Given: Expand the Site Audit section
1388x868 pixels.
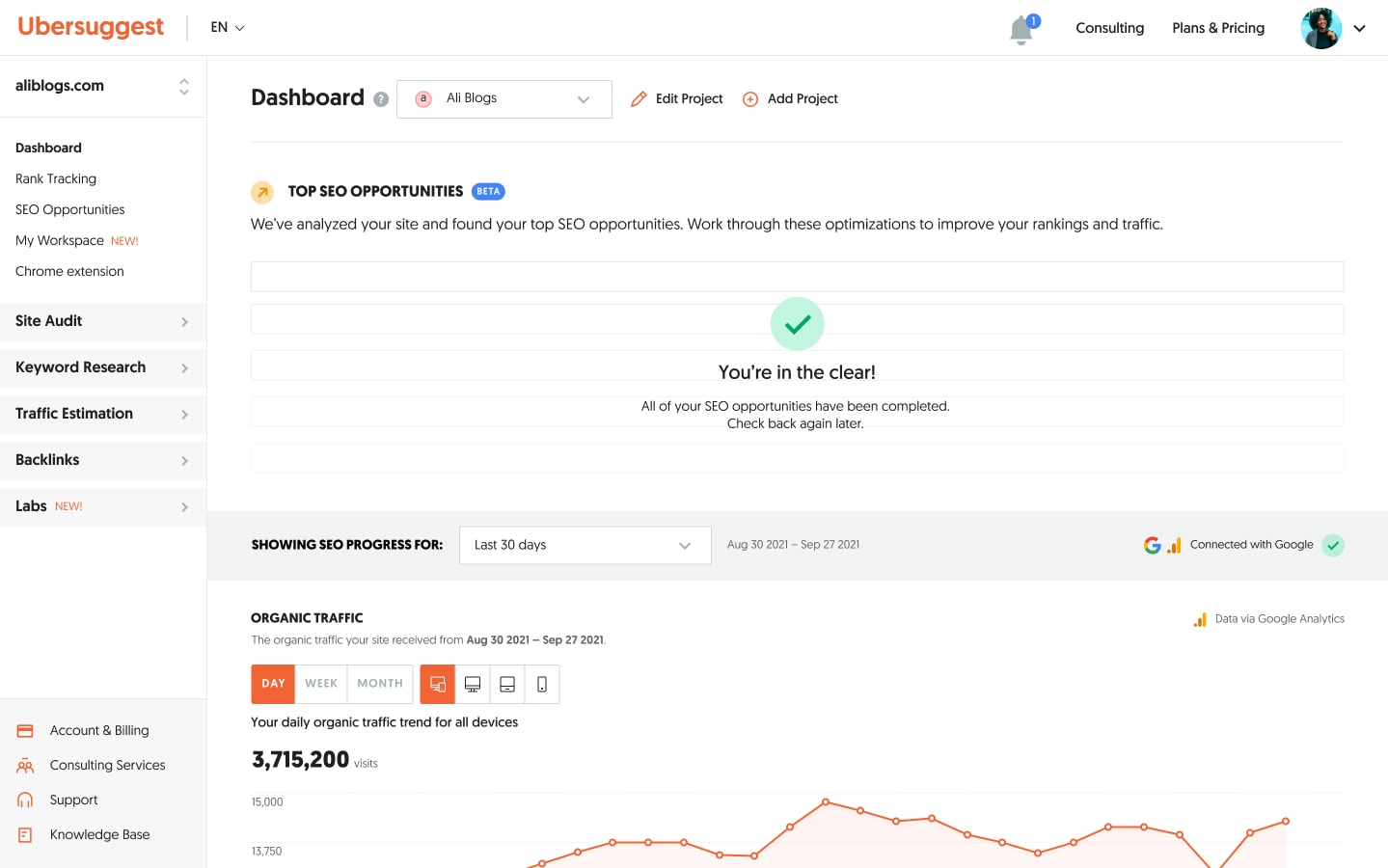Looking at the screenshot, I should tap(103, 321).
